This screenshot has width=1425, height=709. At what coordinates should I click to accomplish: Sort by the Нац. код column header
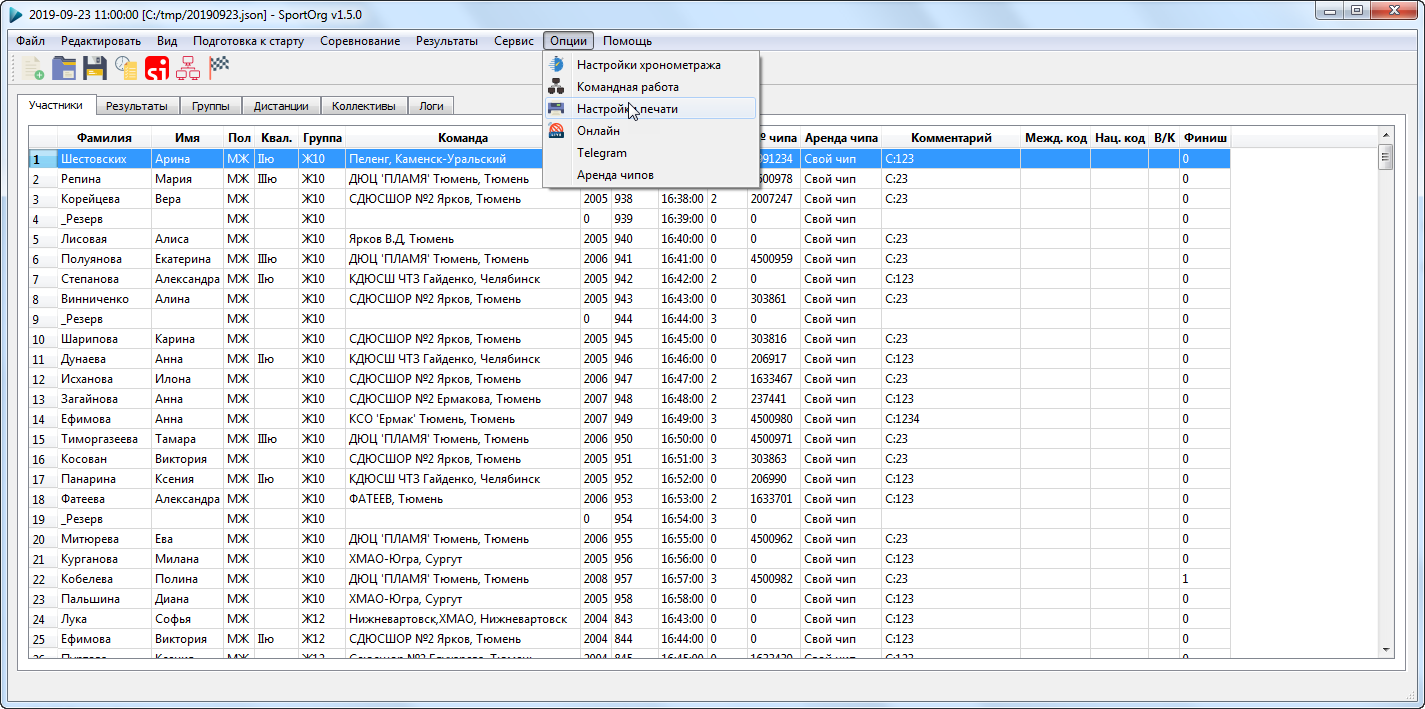[1119, 138]
